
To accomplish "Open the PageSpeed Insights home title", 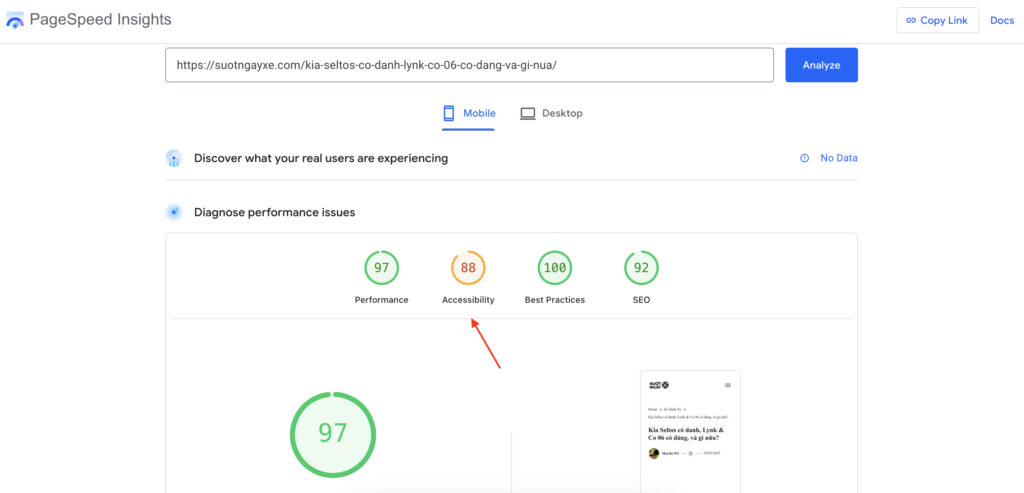I will (x=101, y=20).
